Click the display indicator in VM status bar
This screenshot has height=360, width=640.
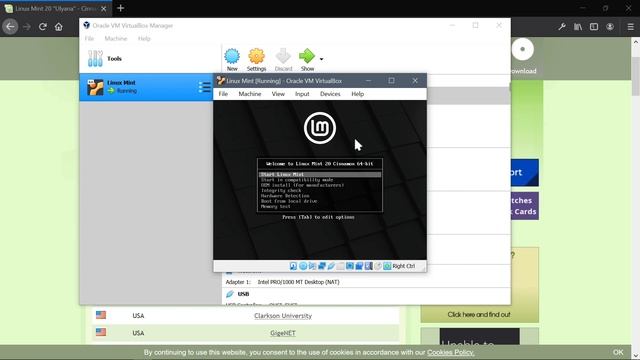click(x=350, y=266)
